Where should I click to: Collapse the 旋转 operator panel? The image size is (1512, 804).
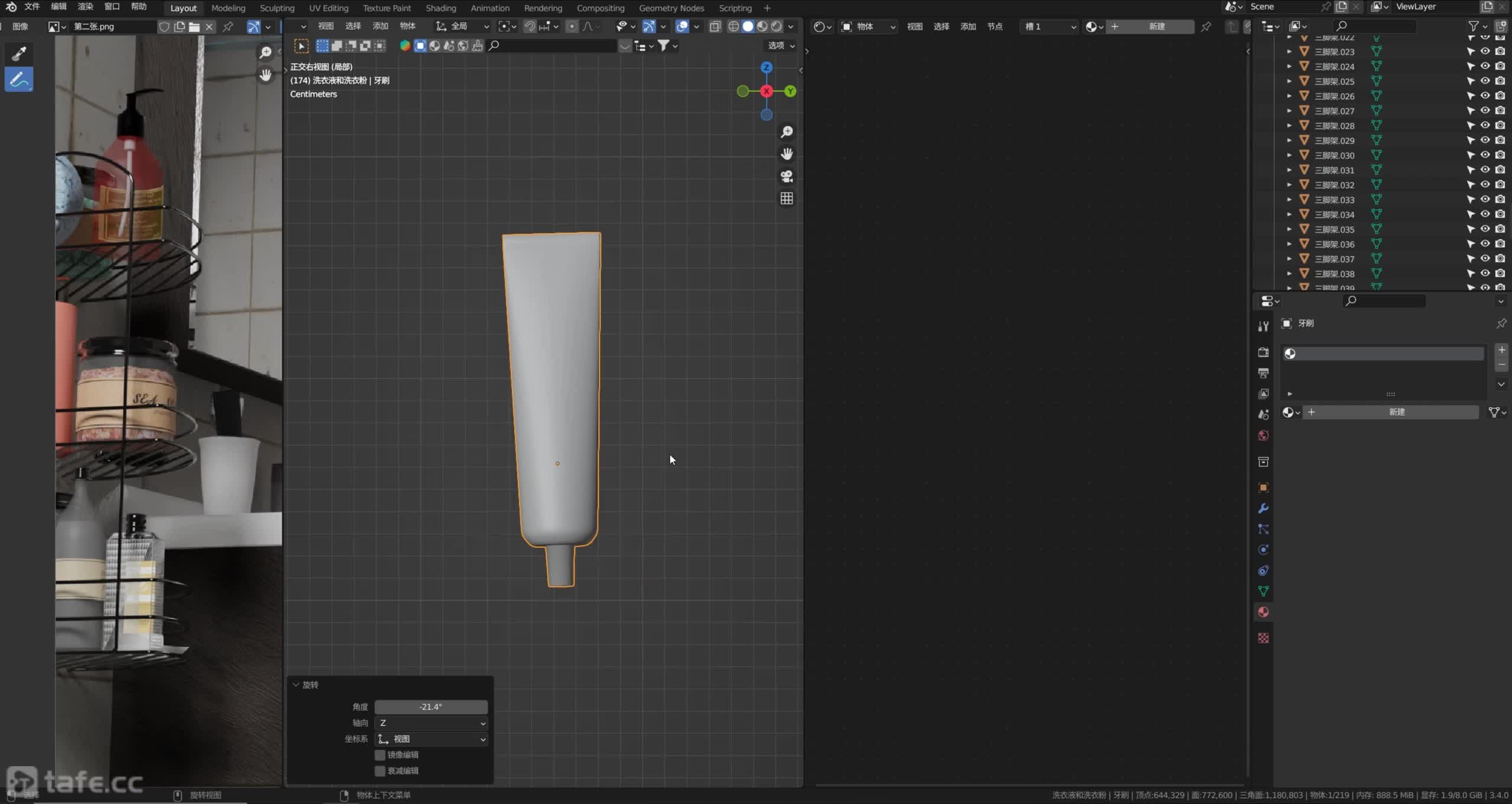pyautogui.click(x=296, y=685)
